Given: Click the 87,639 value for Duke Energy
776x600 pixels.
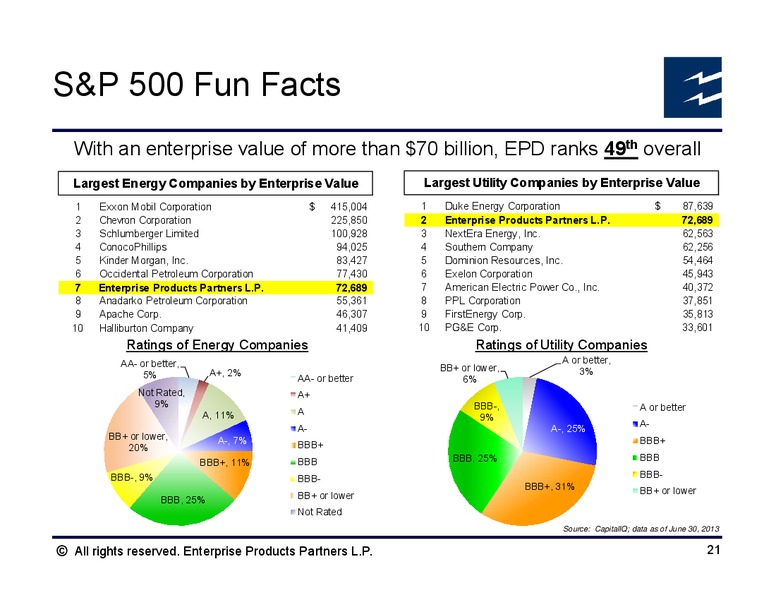Looking at the screenshot, I should click(x=697, y=206).
